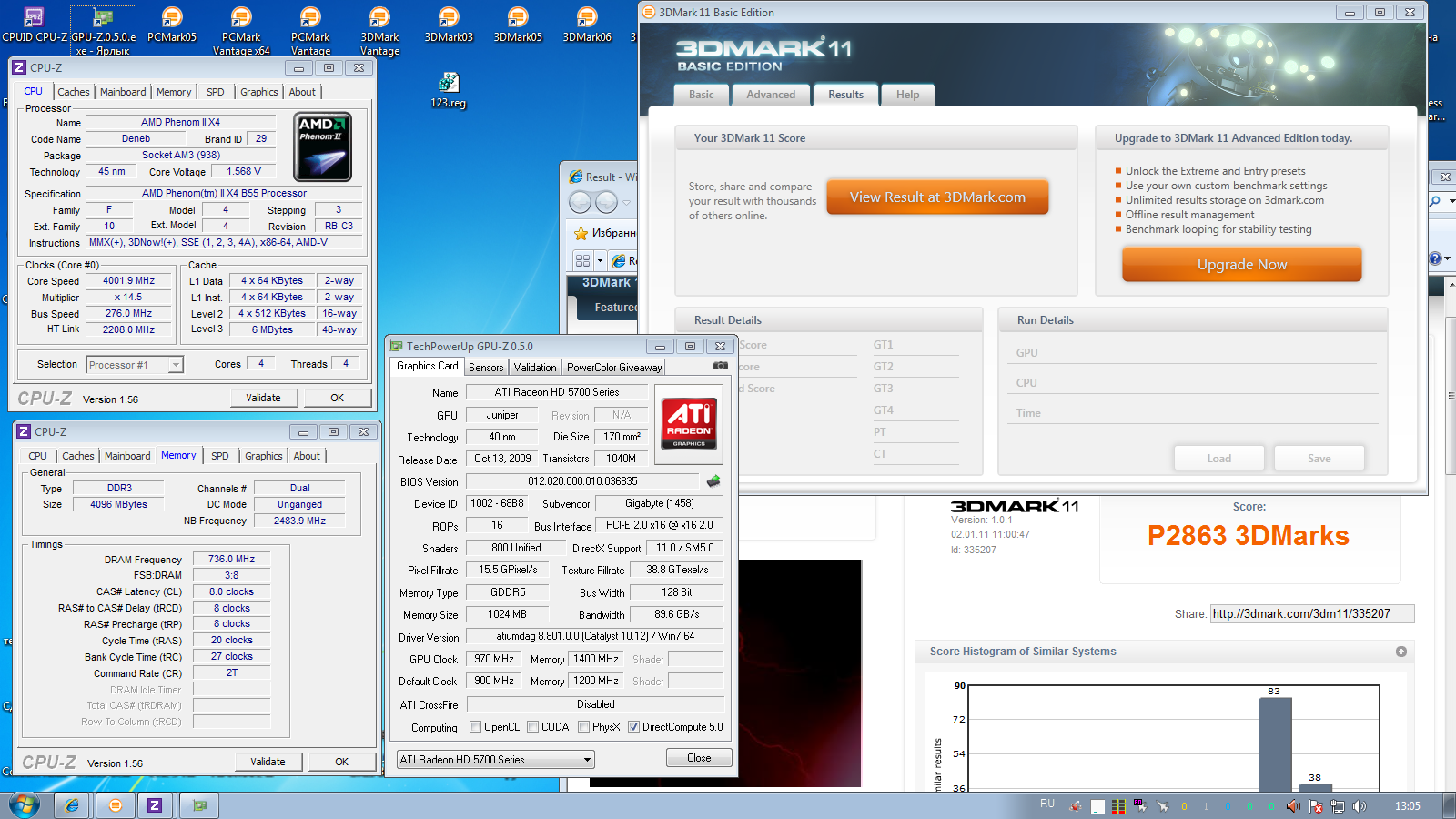Click Validate in top CPU-Z window
Image resolution: width=1456 pixels, height=819 pixels.
click(263, 398)
